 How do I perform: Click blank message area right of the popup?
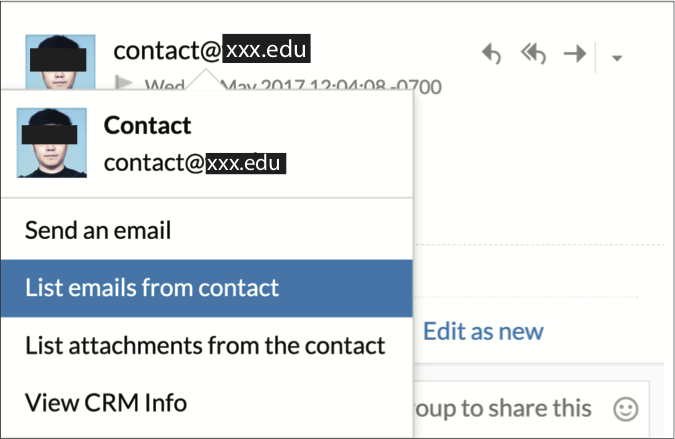pyautogui.click(x=540, y=200)
